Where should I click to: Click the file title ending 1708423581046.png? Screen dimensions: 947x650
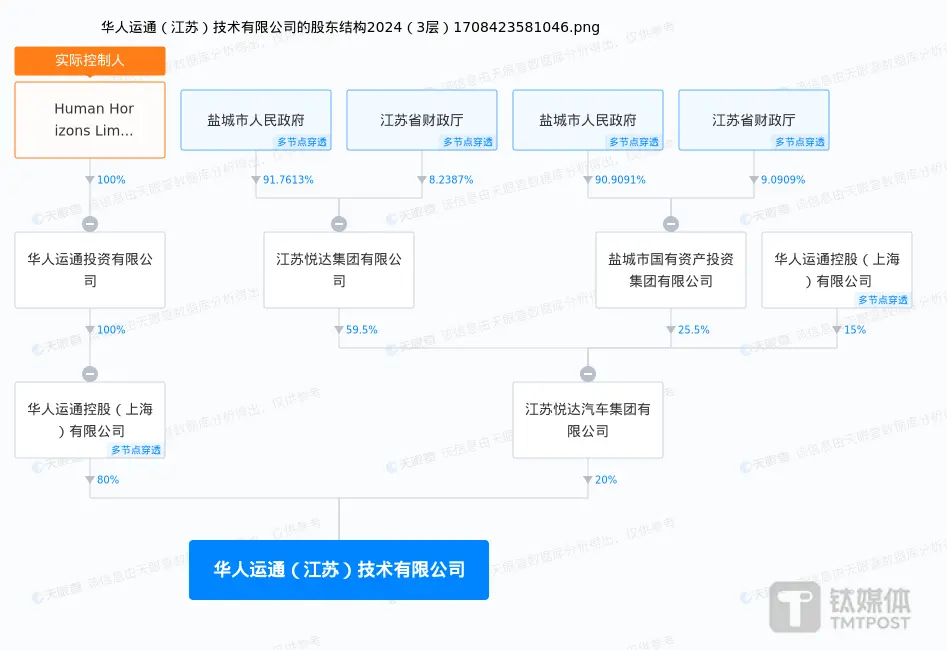[350, 27]
